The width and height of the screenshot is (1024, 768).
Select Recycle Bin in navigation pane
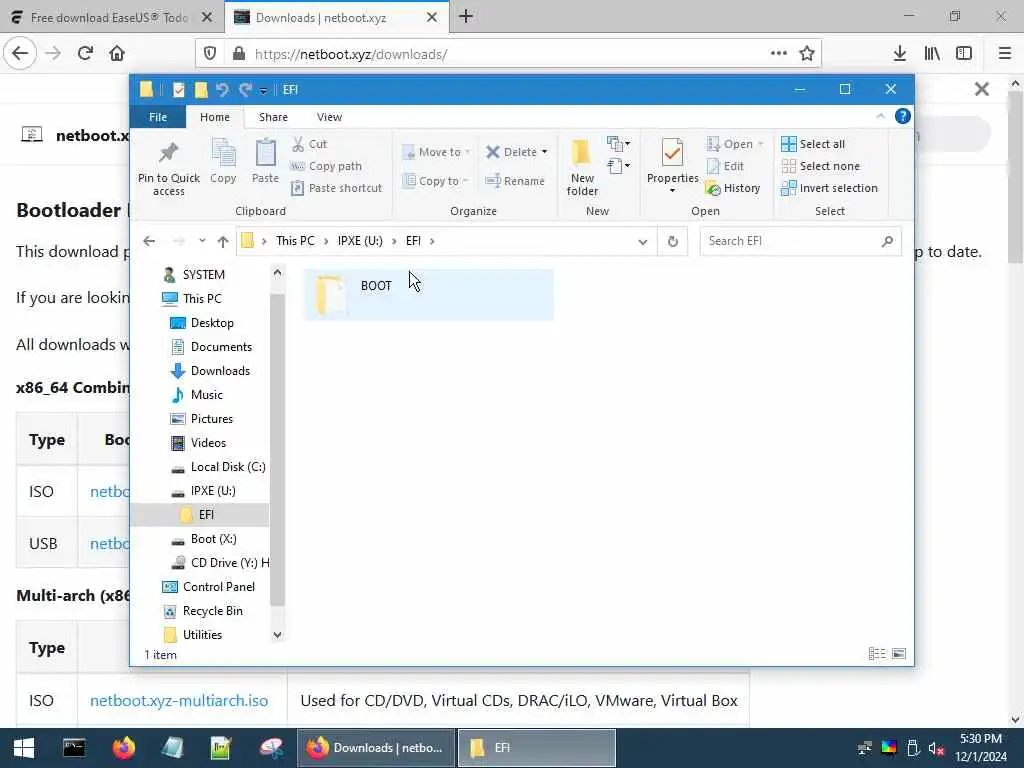(212, 611)
